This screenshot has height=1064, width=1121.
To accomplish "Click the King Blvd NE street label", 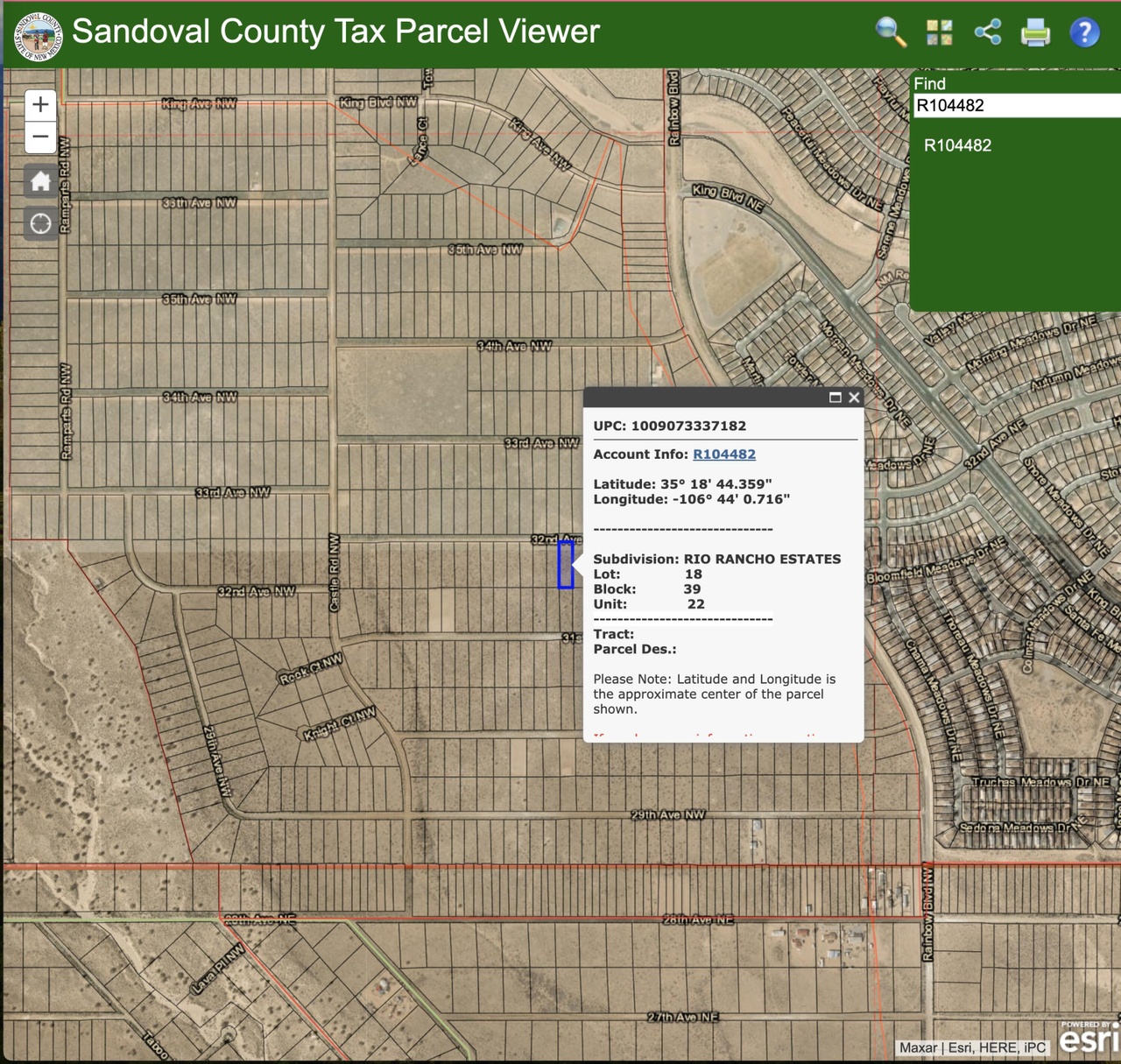I will 728,197.
